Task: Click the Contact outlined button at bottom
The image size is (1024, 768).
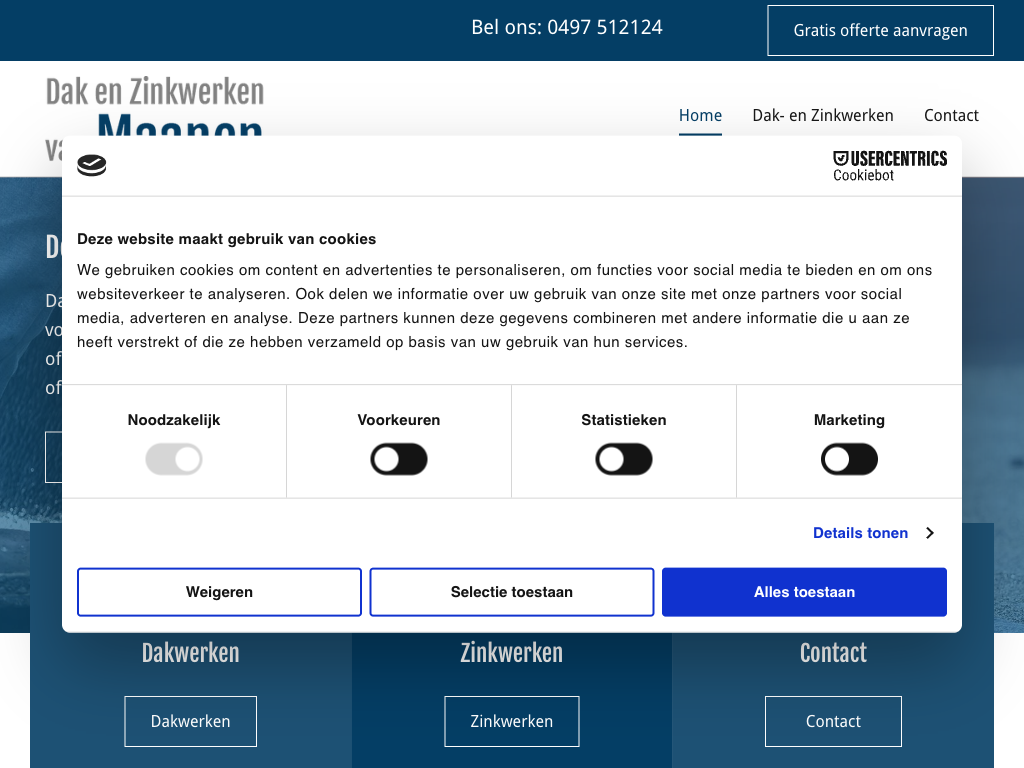Action: coord(833,721)
